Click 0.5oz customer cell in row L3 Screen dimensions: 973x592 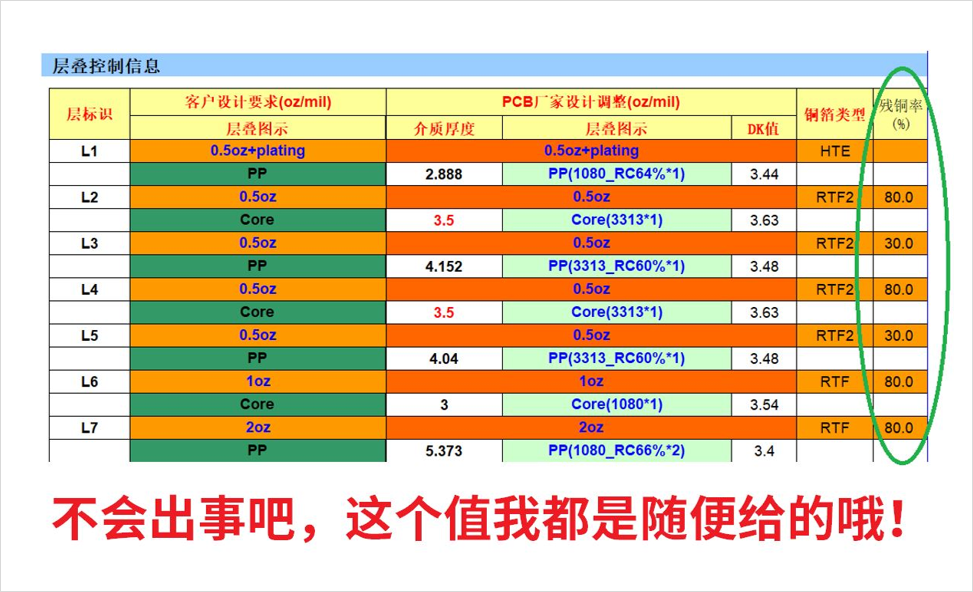point(258,243)
